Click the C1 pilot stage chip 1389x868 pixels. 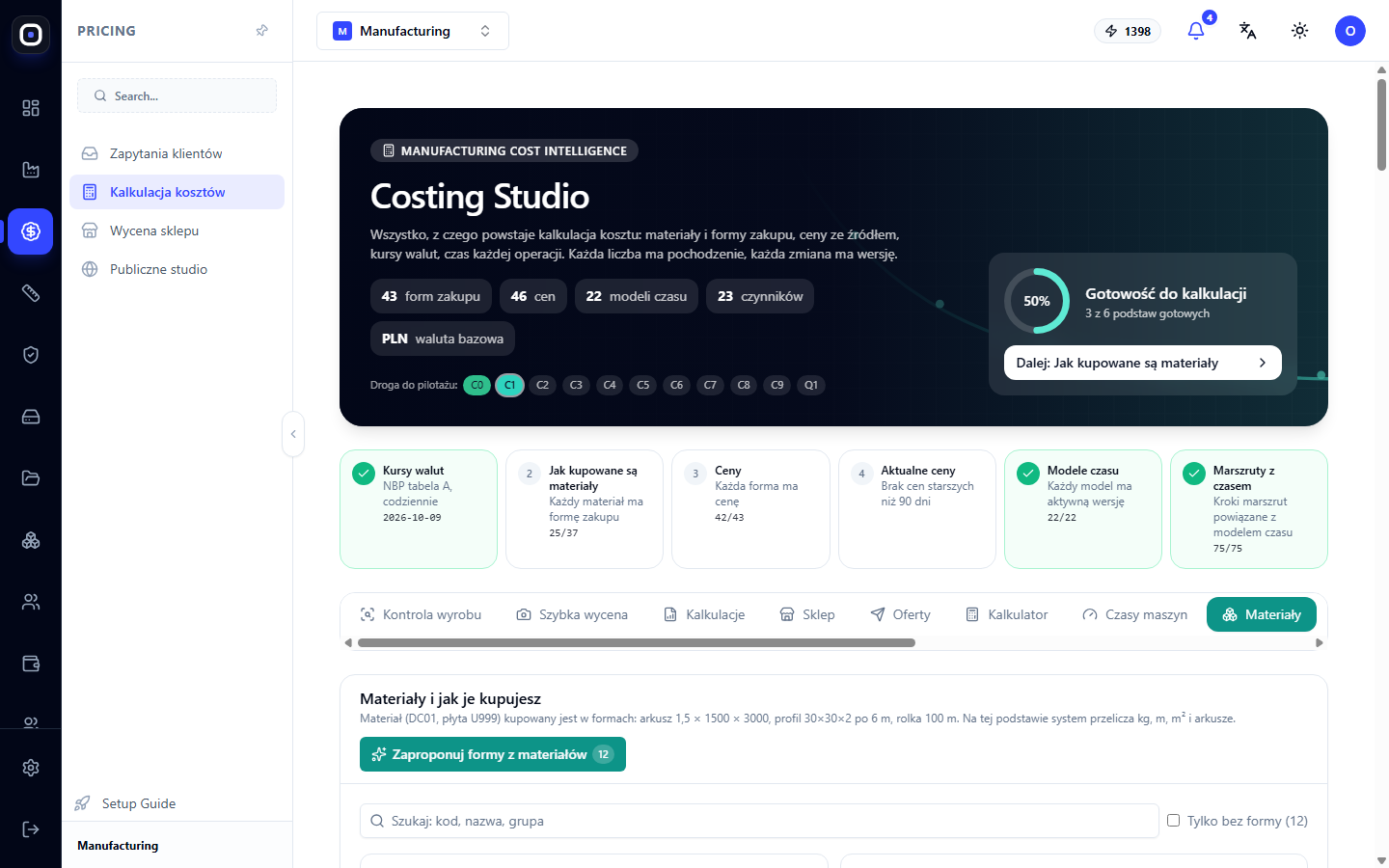tap(510, 385)
